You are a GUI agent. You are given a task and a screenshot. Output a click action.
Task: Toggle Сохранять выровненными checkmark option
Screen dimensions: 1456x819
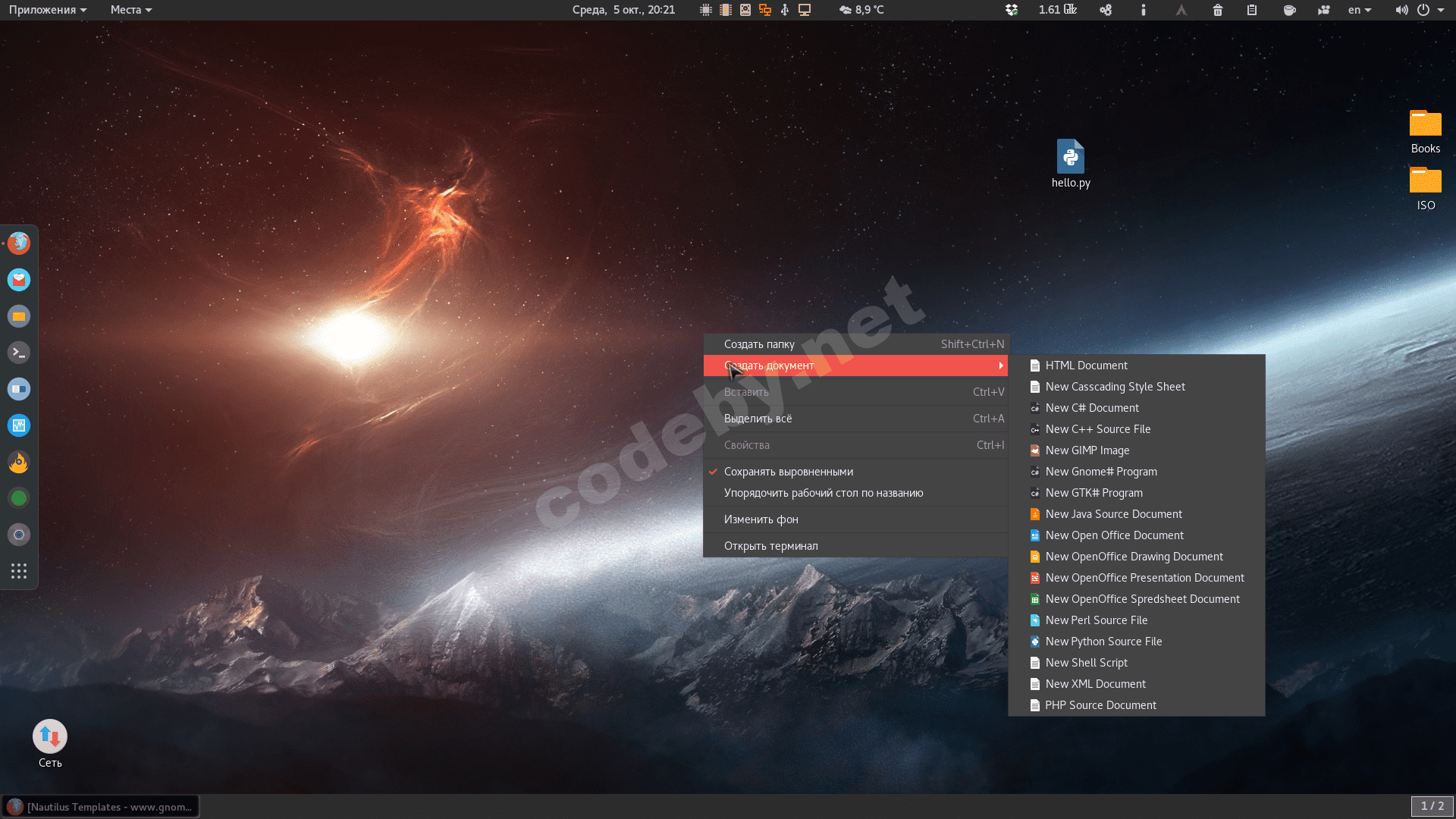tap(788, 472)
